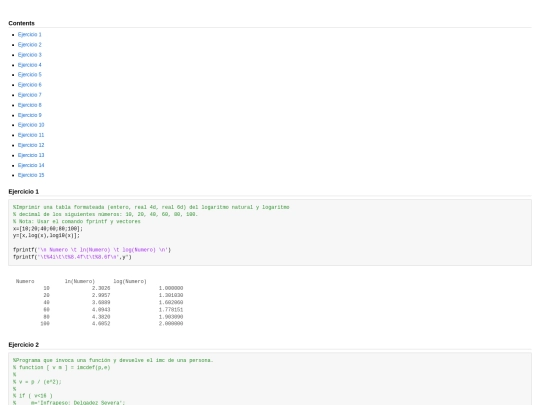Click the Ejercicio 1 section heading
The height and width of the screenshot is (405, 540).
click(x=23, y=191)
